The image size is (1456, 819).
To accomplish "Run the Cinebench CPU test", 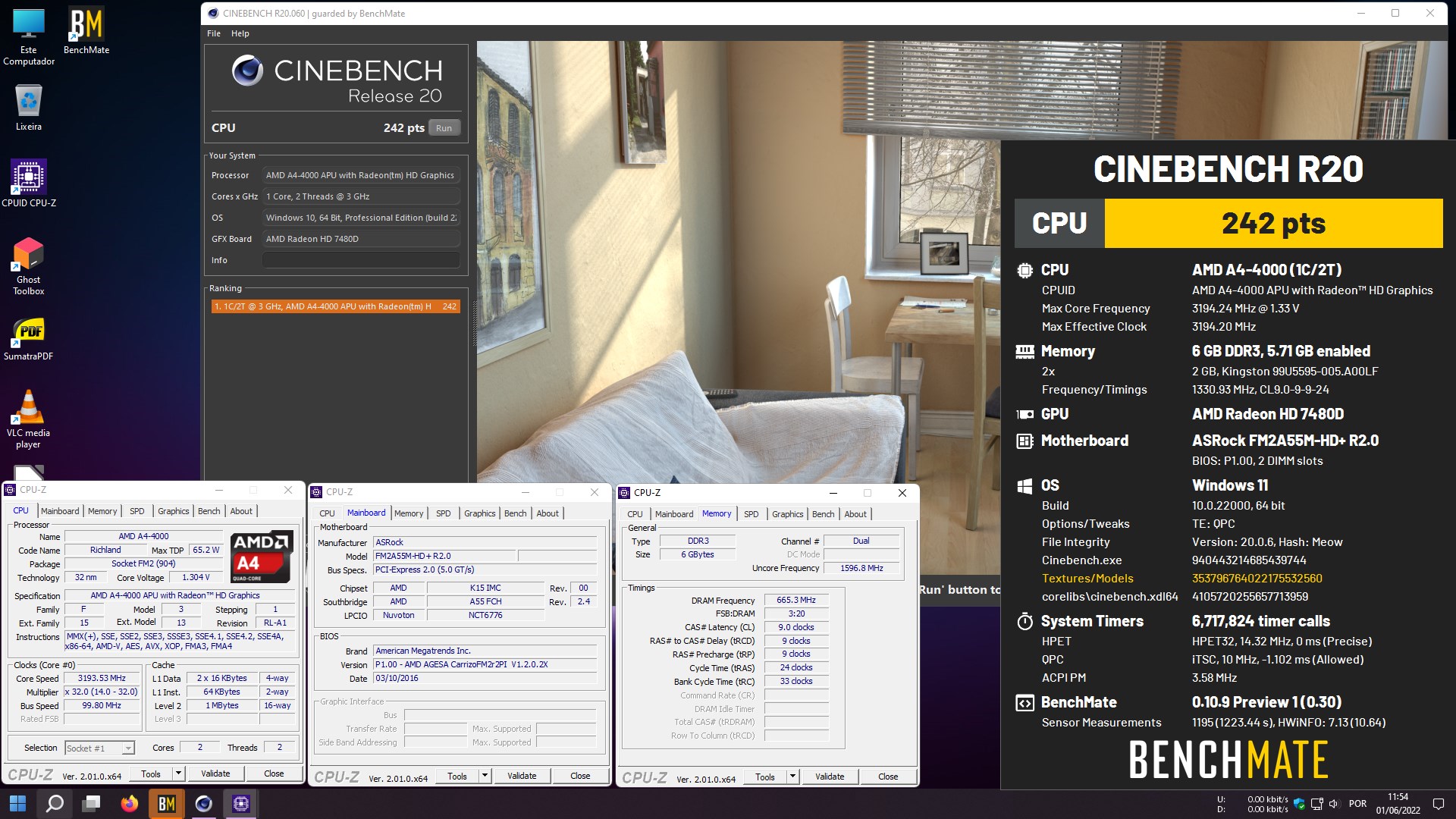I will pyautogui.click(x=444, y=128).
